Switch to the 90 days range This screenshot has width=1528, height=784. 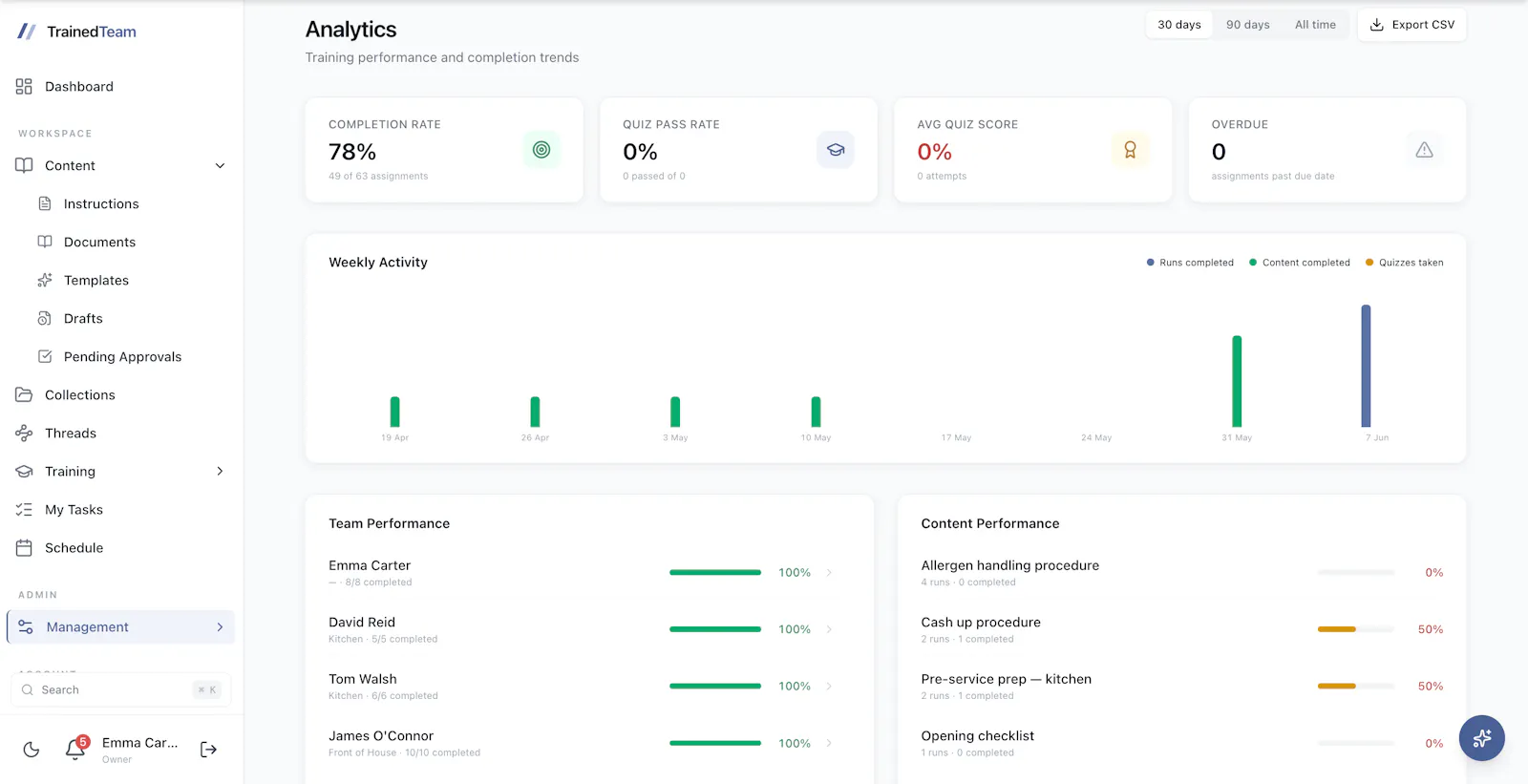point(1247,25)
